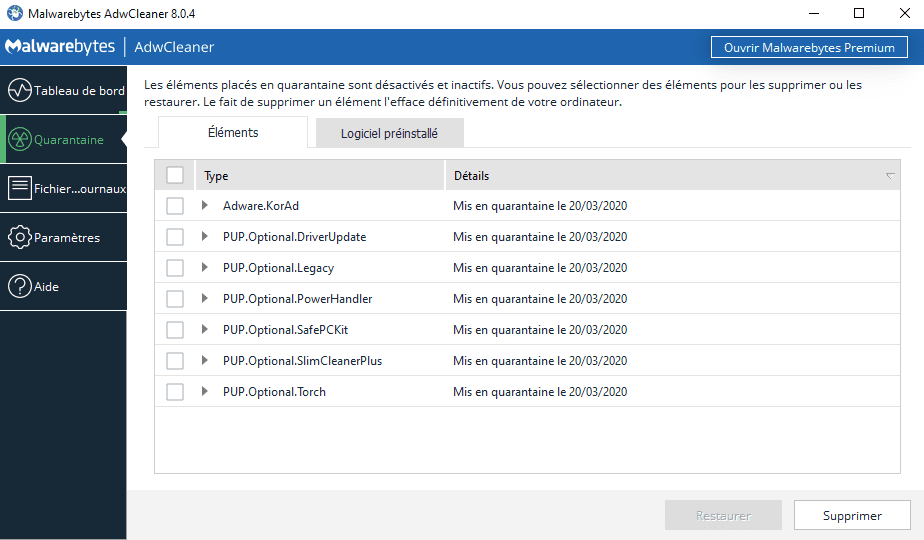This screenshot has height=540, width=924.
Task: Select the PUP.Optional.DriverUpdate type text
Action: 295,237
